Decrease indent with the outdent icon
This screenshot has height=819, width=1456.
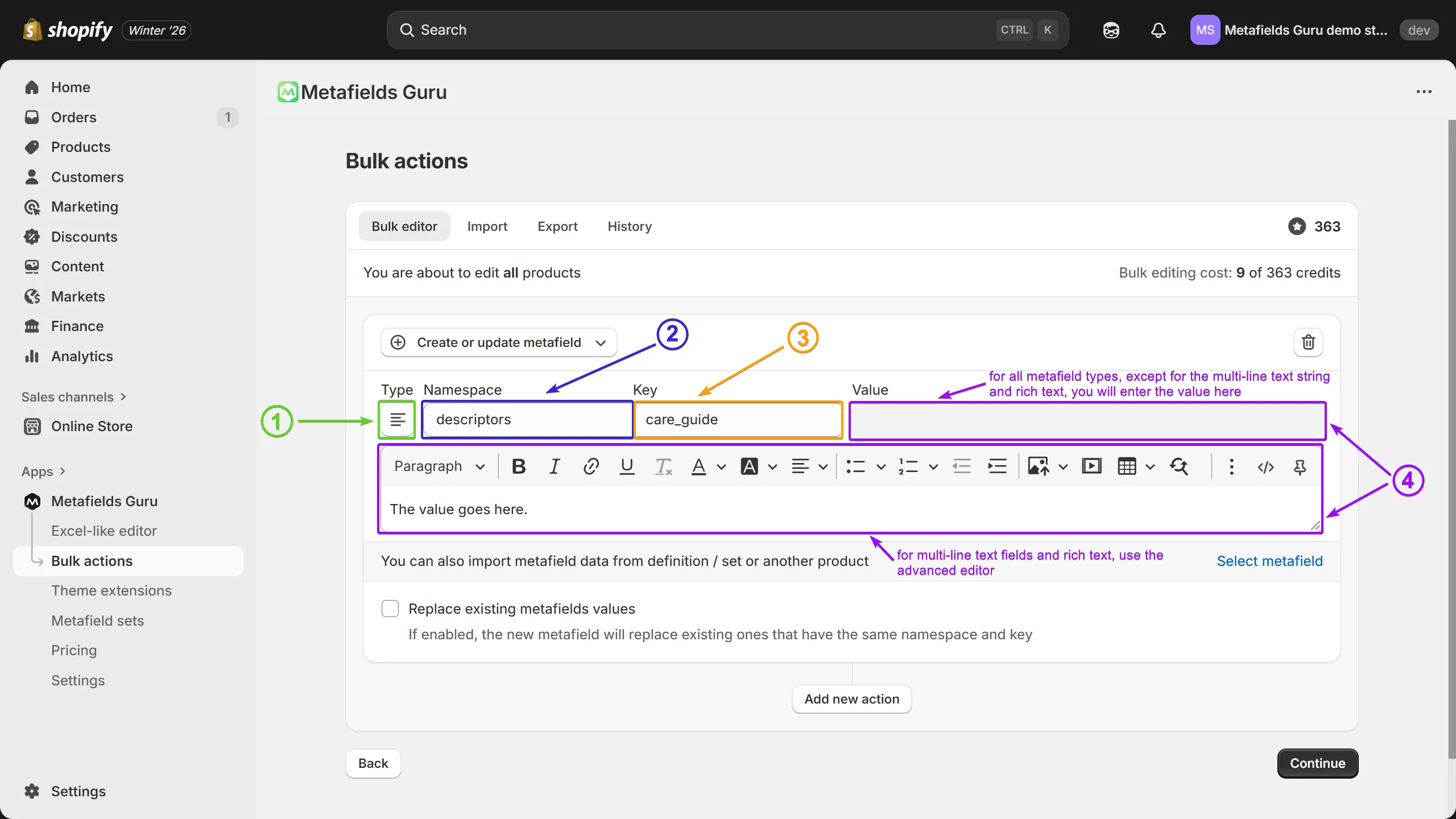(x=961, y=467)
